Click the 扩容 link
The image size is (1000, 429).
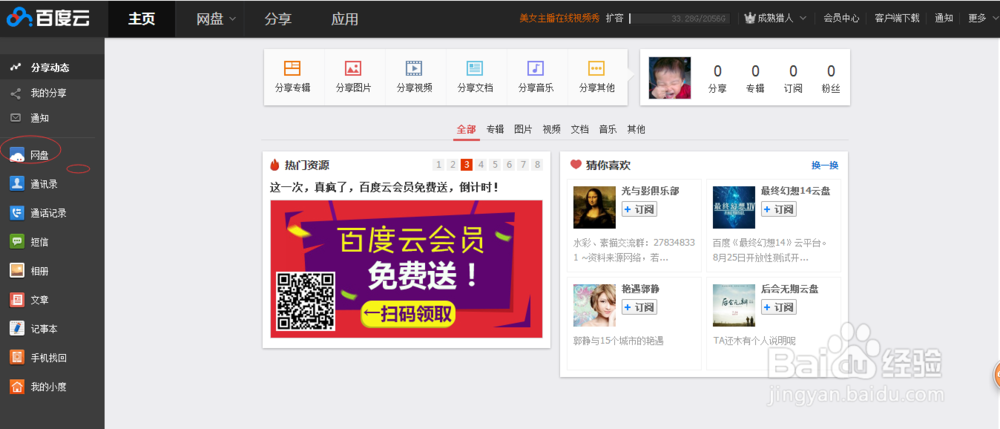[615, 18]
